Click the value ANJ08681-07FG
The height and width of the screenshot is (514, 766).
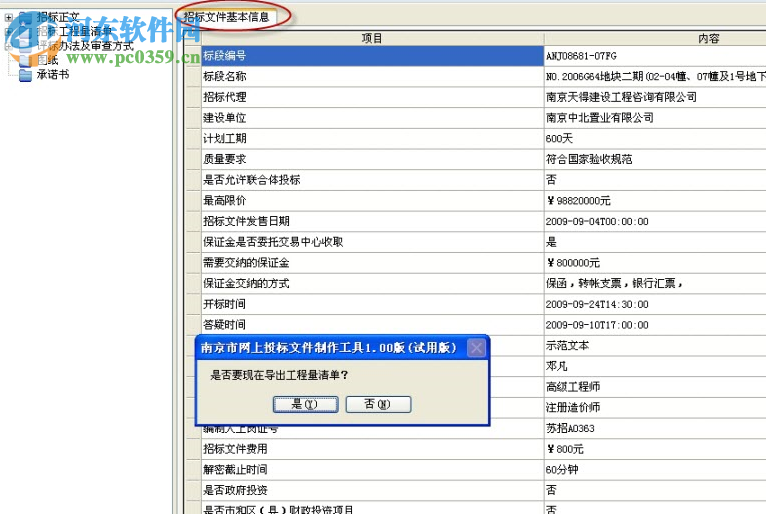pyautogui.click(x=581, y=56)
